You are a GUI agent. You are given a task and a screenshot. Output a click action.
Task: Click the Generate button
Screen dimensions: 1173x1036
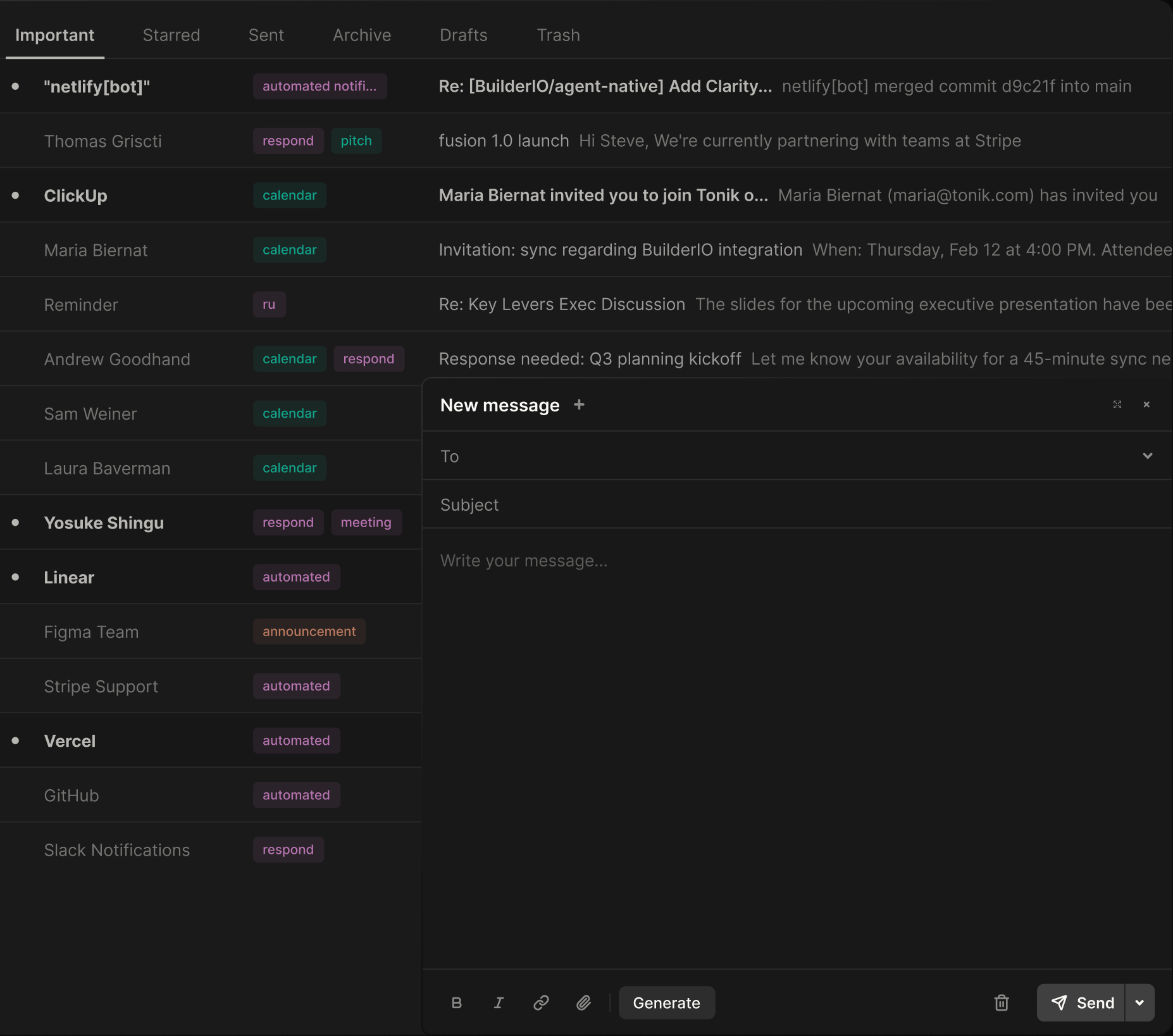click(x=667, y=1002)
